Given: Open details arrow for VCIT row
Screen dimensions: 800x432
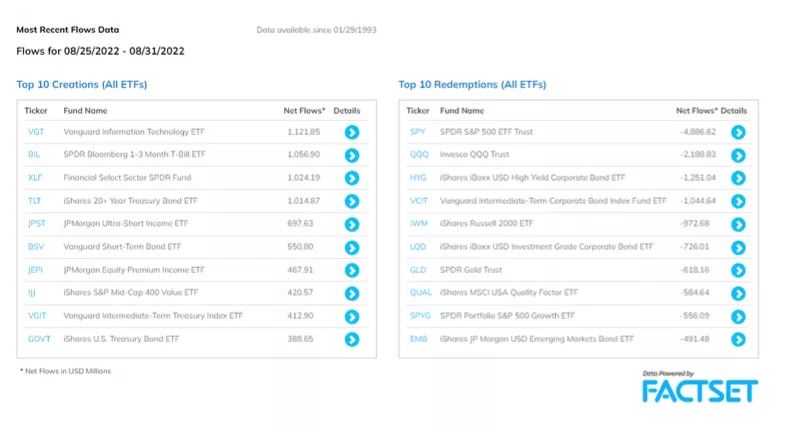Looking at the screenshot, I should point(738,201).
